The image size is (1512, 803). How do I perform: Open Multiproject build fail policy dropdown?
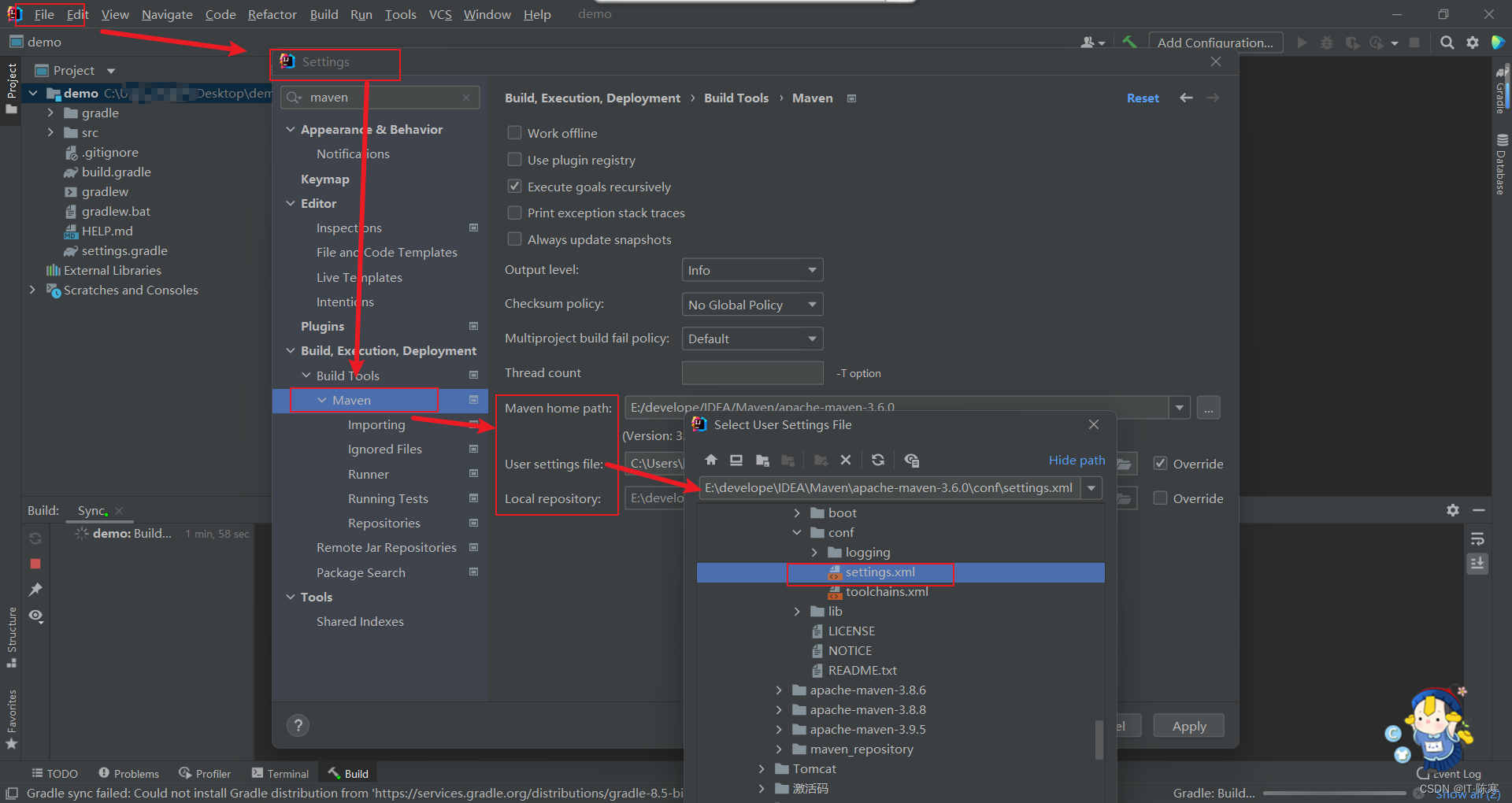coord(752,339)
